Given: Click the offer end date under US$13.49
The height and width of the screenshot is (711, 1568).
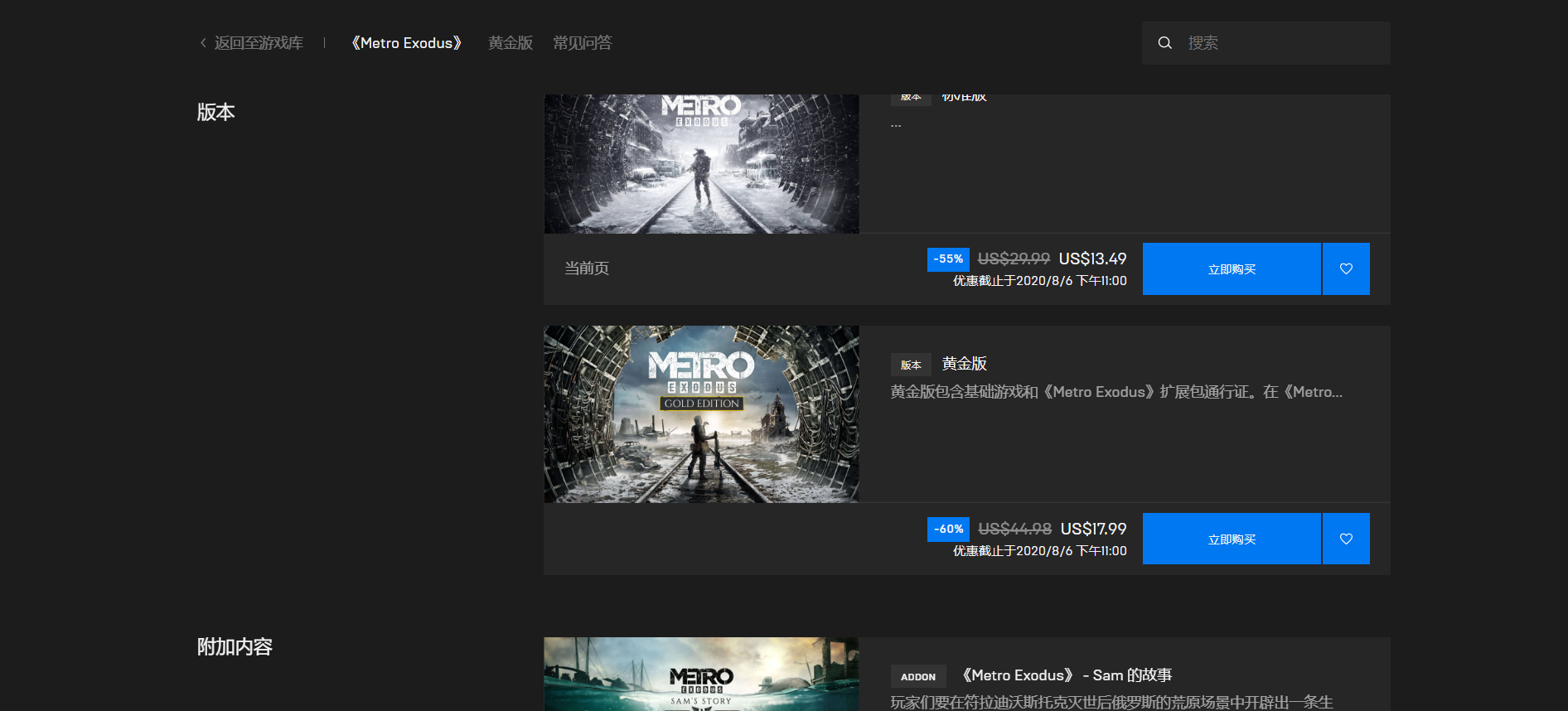Looking at the screenshot, I should pyautogui.click(x=1040, y=281).
